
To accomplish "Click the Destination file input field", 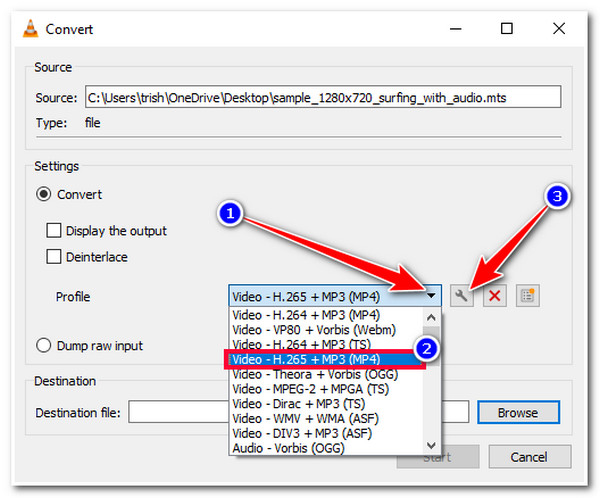I will click(x=298, y=412).
